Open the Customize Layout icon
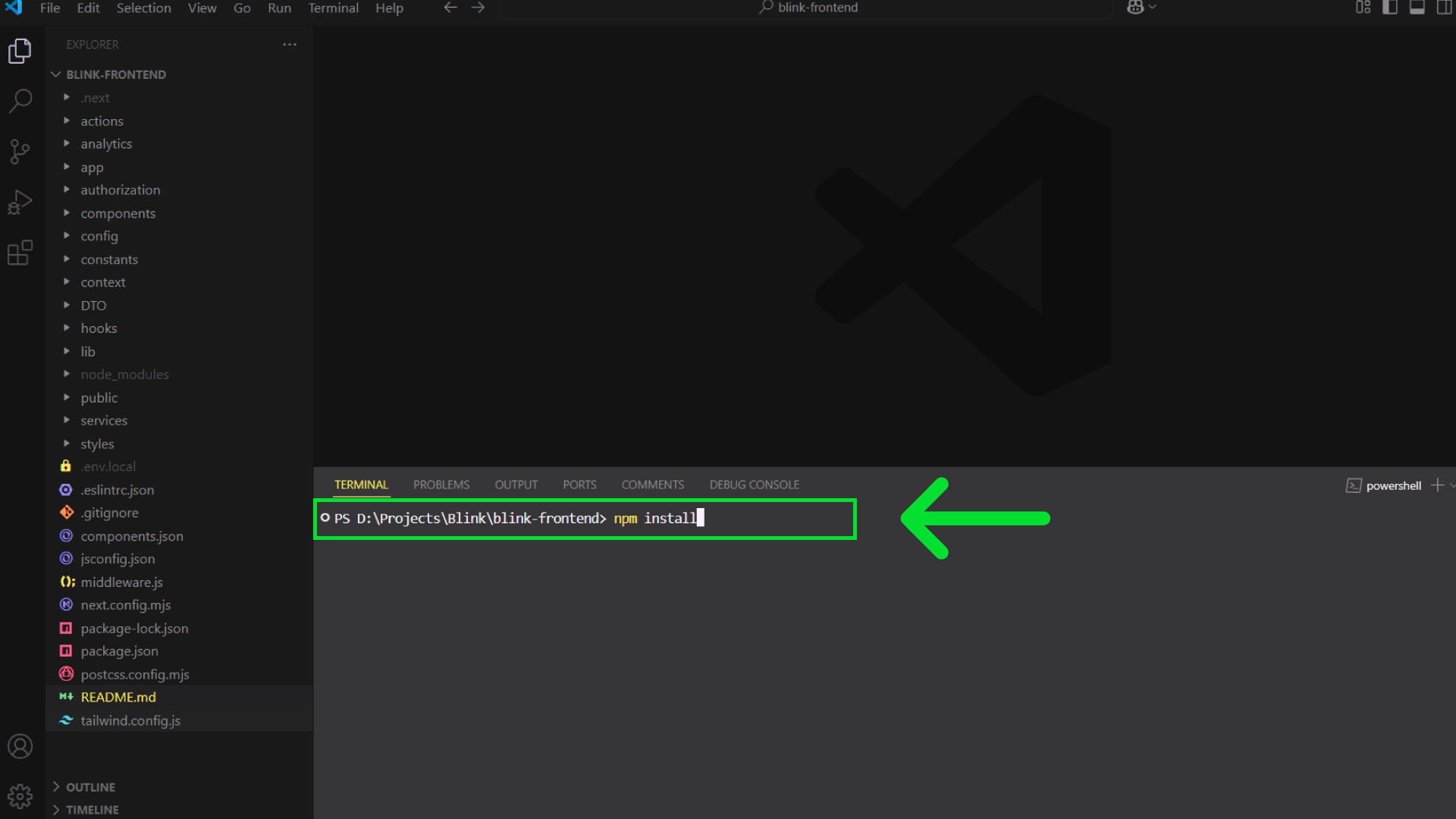The image size is (1456, 819). pyautogui.click(x=1363, y=8)
